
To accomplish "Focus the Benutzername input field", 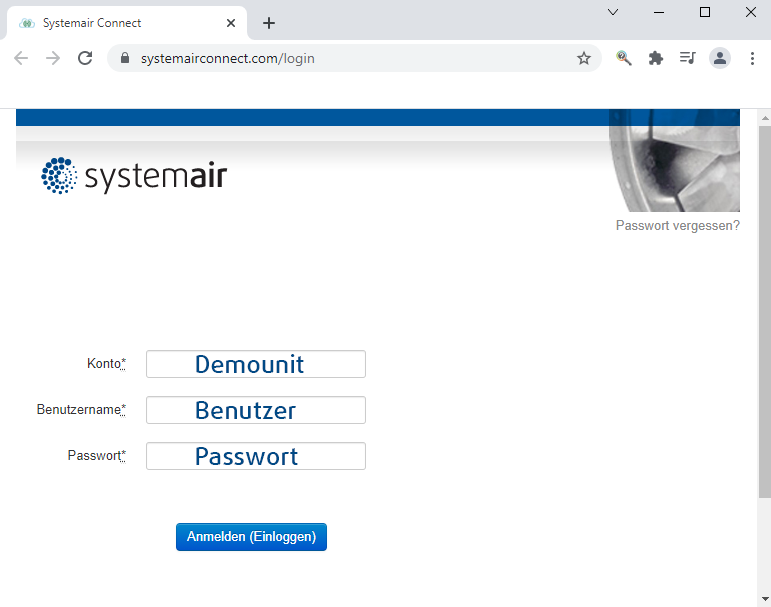I will [x=256, y=410].
